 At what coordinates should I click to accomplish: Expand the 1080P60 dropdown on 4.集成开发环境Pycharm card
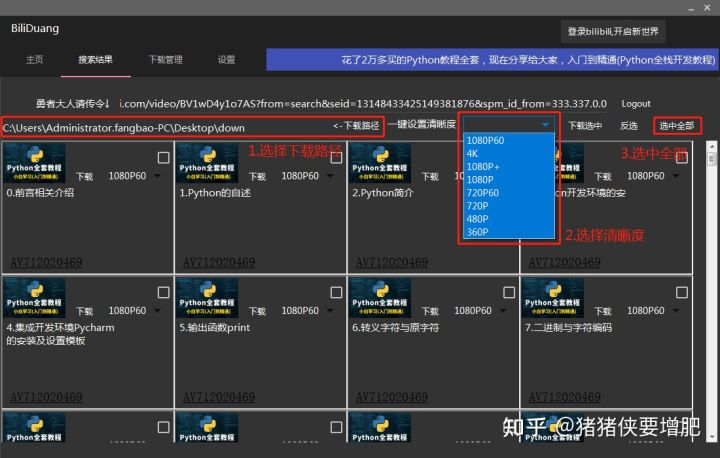[x=158, y=311]
